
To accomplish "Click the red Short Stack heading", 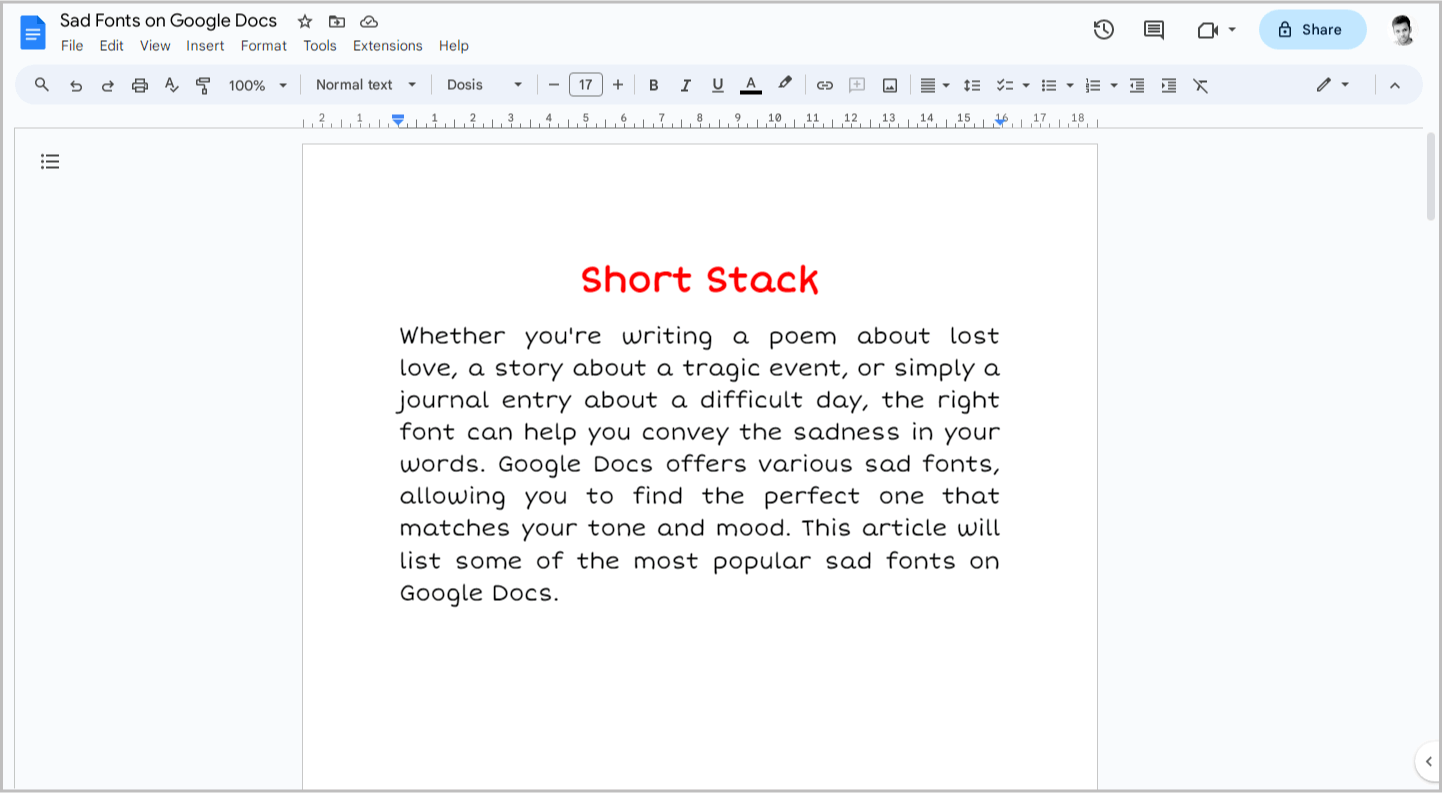I will [x=700, y=280].
